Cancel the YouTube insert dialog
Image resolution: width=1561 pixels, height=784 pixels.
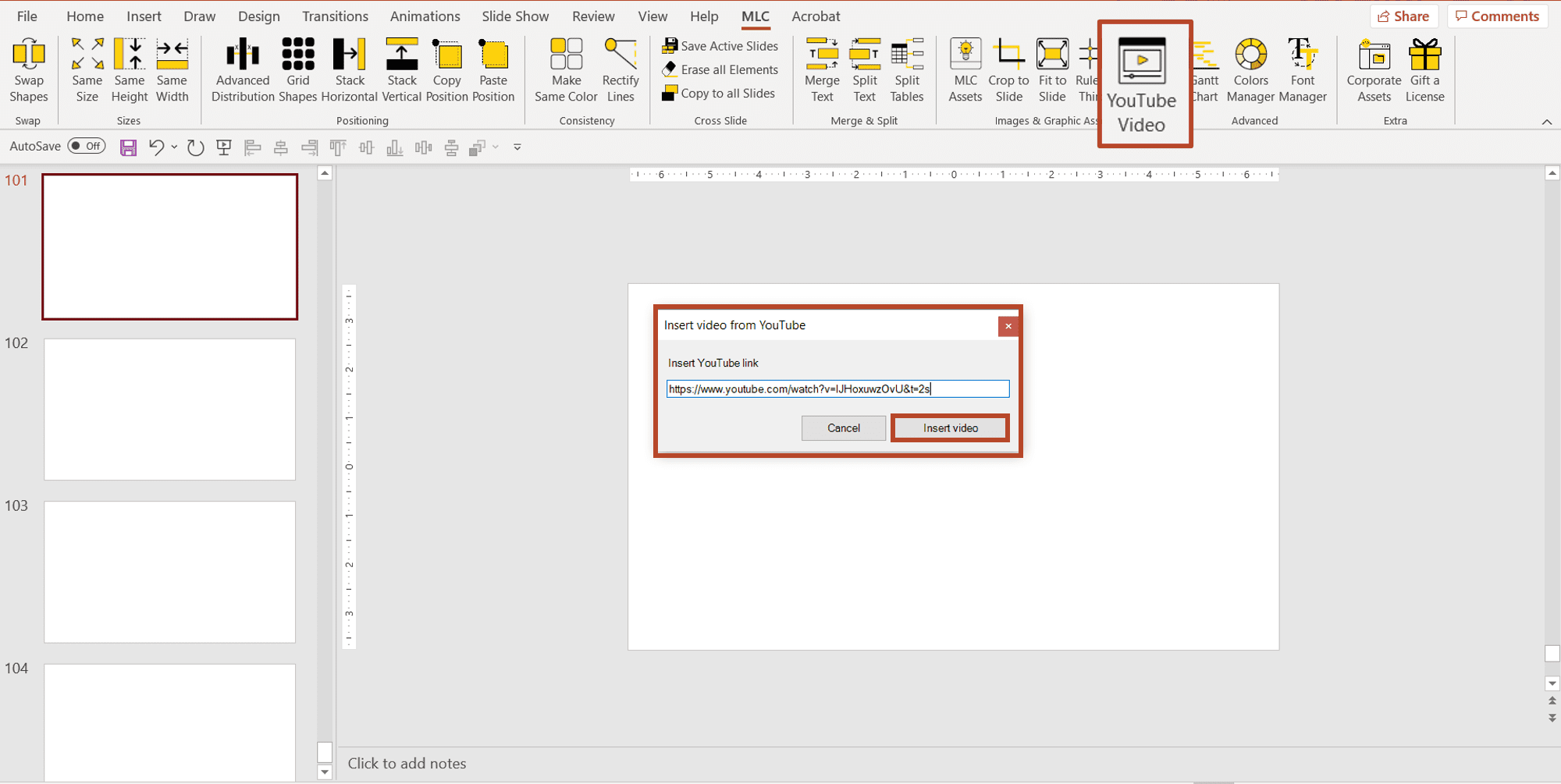point(843,427)
